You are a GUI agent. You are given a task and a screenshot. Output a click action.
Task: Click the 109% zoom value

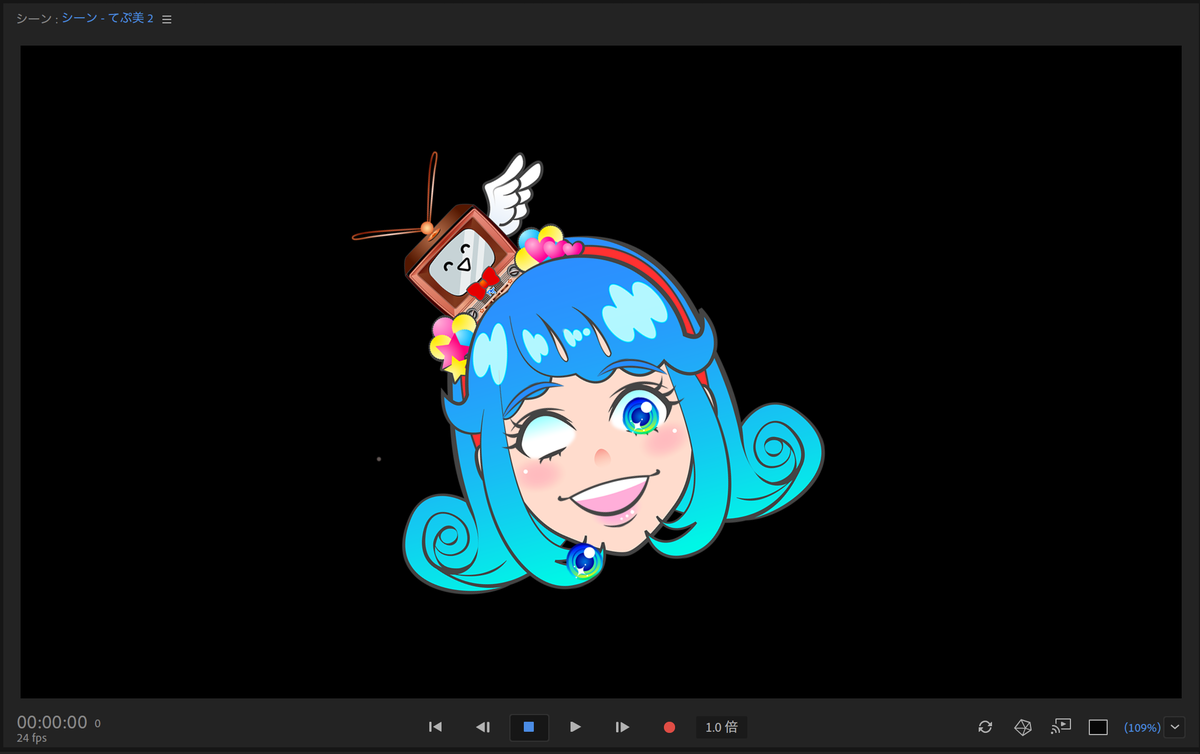pyautogui.click(x=1142, y=728)
